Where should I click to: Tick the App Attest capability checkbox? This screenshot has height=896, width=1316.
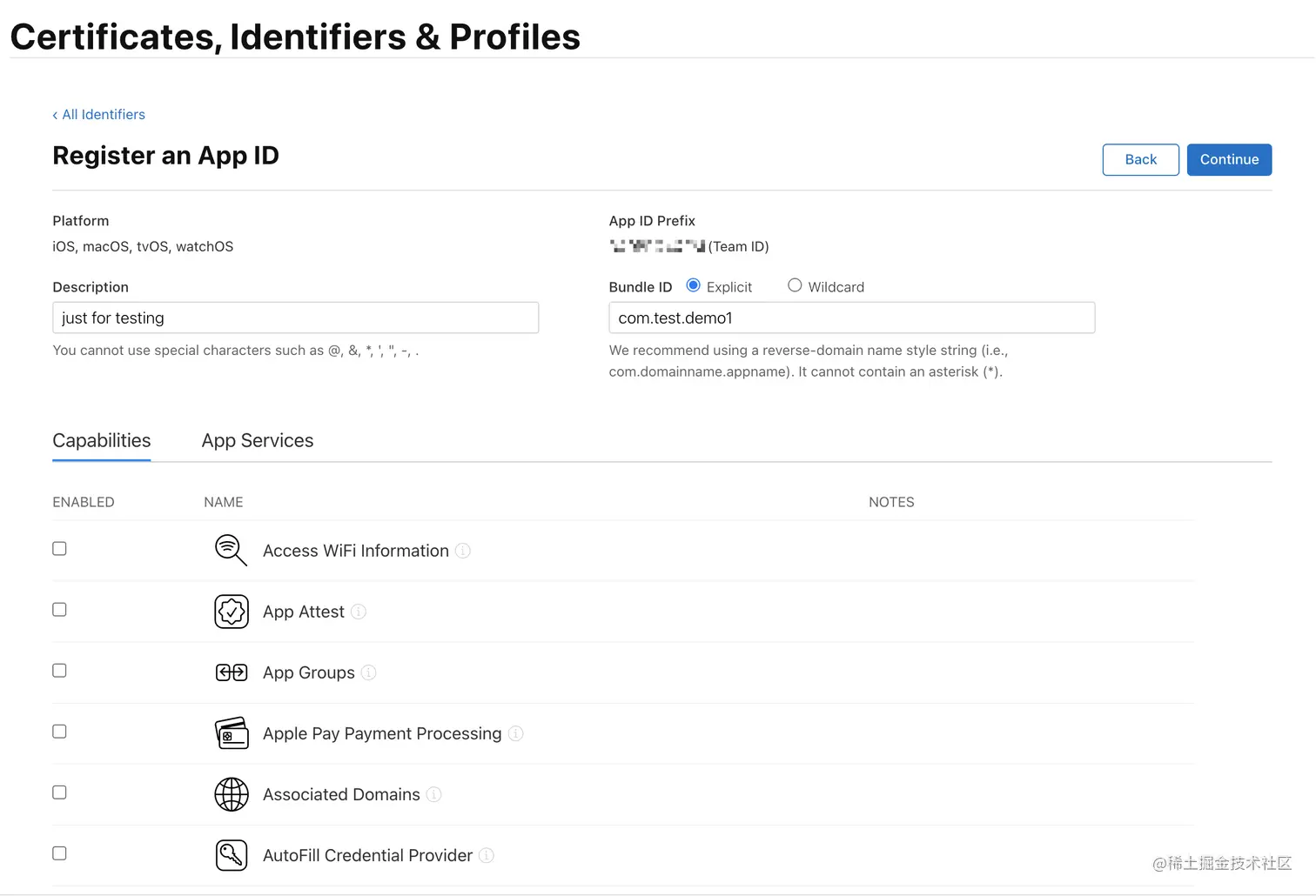click(x=59, y=610)
